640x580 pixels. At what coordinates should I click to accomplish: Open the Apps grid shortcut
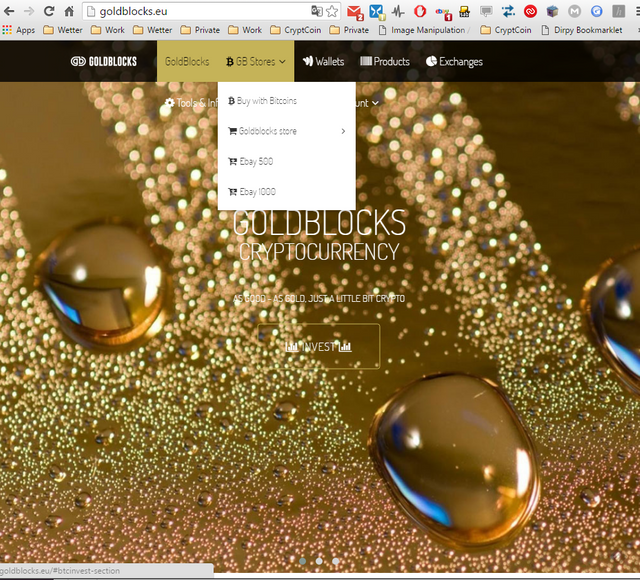[19, 30]
